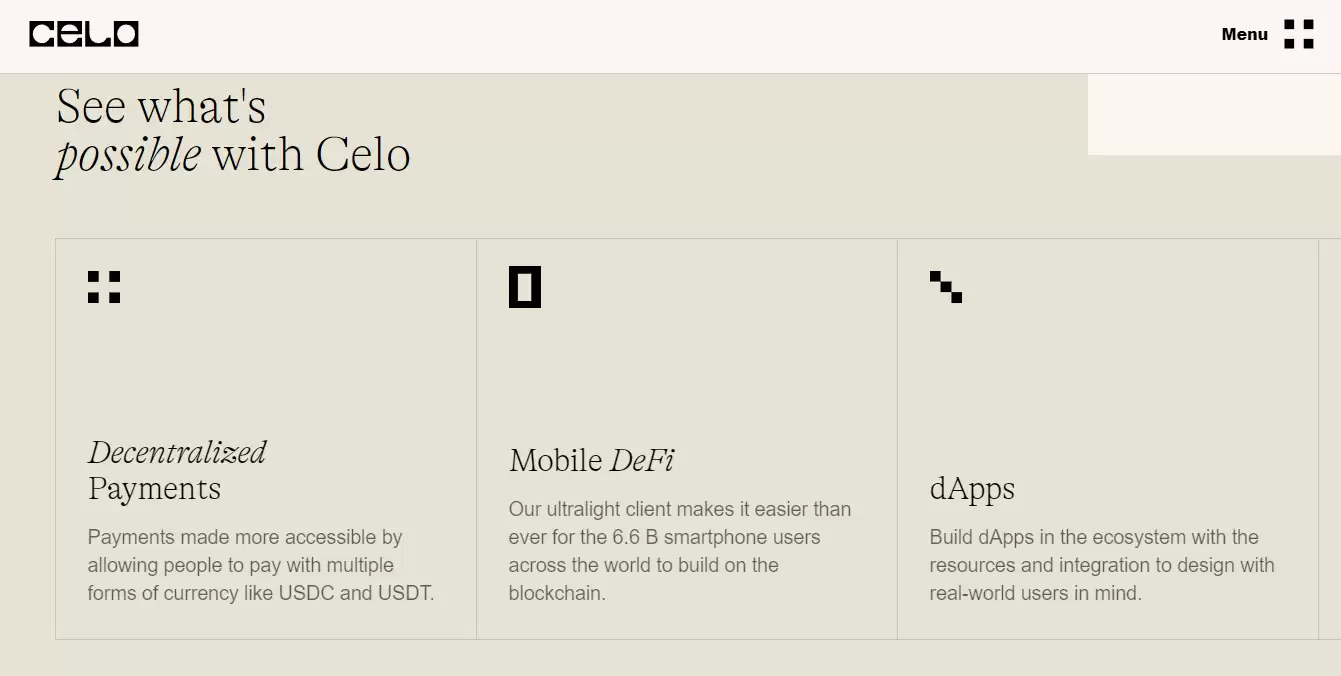Image resolution: width=1341 pixels, height=676 pixels.
Task: Click the "Build dApps in the ecosystem" paragraph
Action: click(1101, 565)
